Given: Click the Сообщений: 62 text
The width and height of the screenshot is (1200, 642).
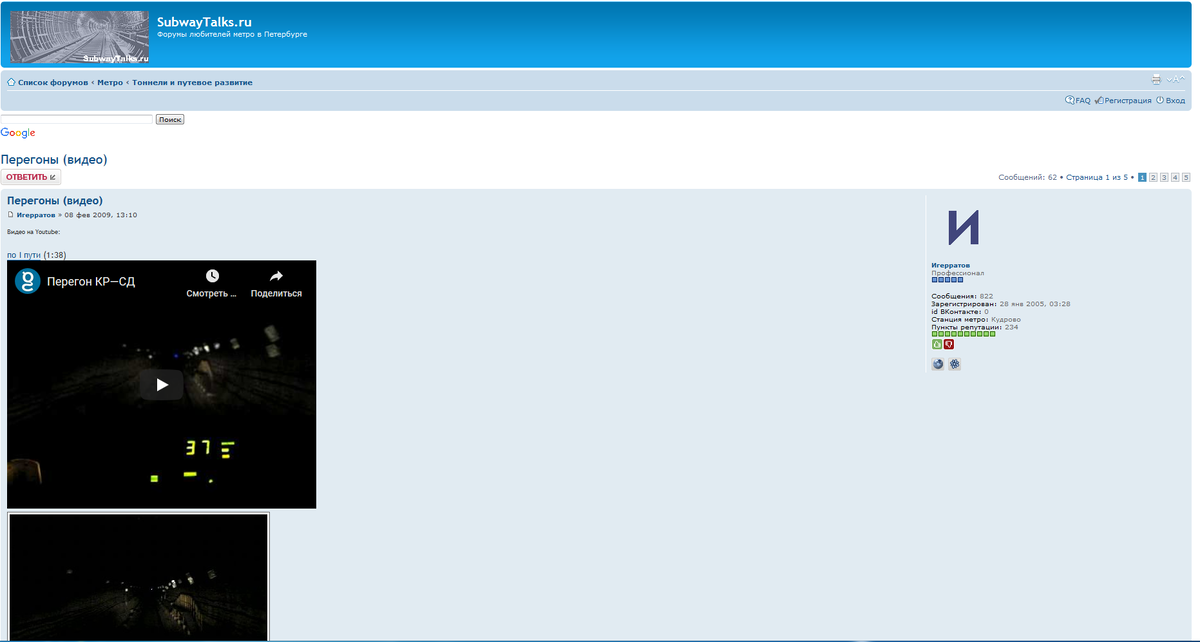Looking at the screenshot, I should 1028,177.
